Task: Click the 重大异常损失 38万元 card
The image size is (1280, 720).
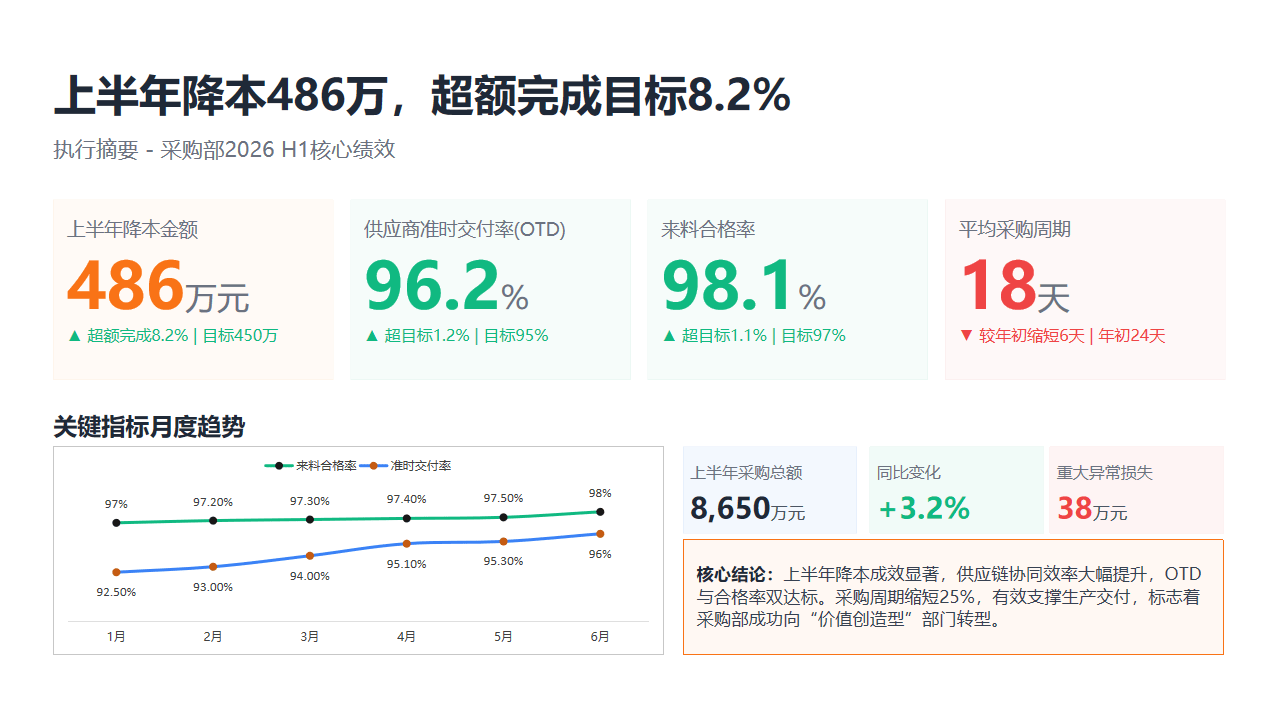Action: [1136, 490]
